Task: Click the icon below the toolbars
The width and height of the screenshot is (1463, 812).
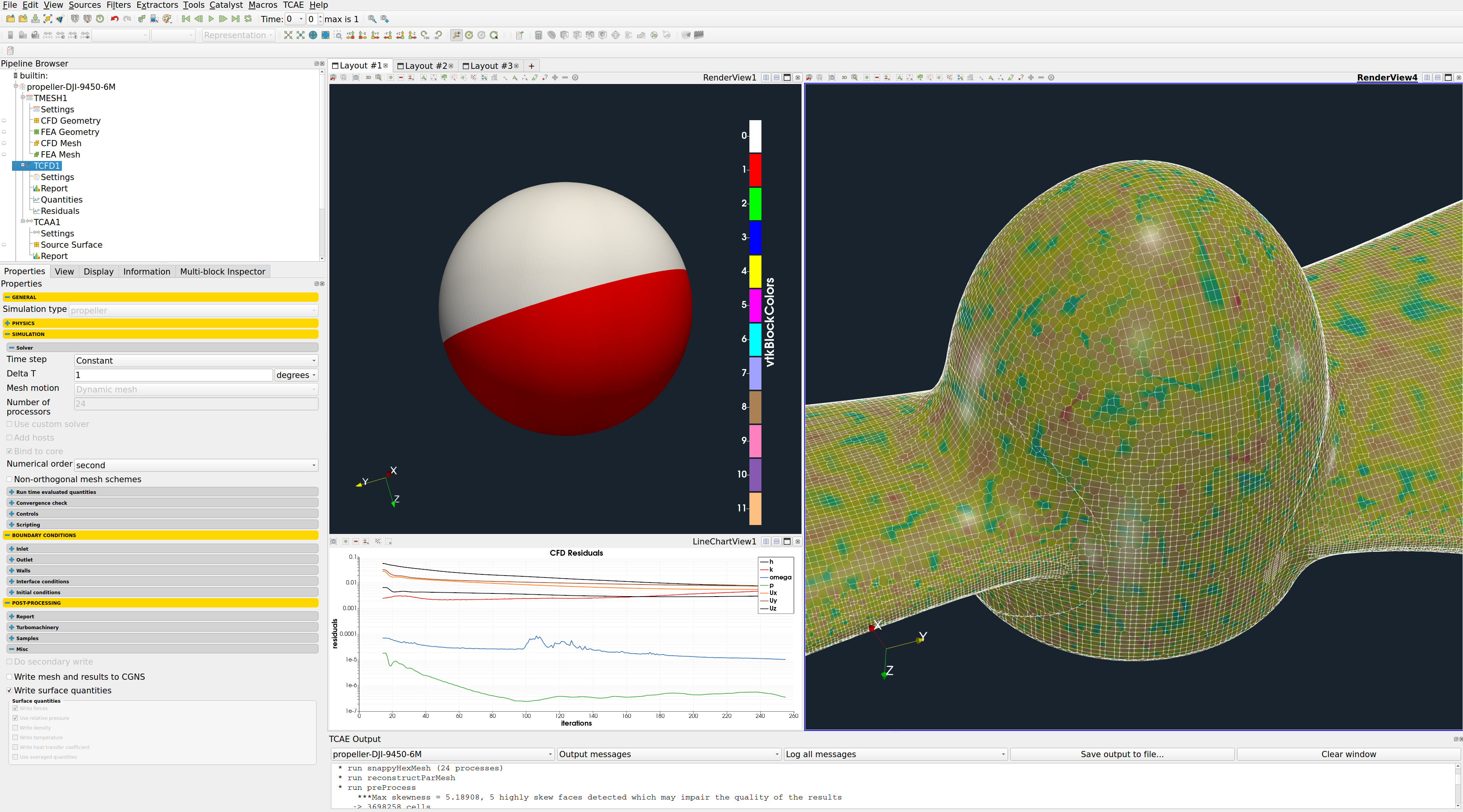Action: [10, 51]
